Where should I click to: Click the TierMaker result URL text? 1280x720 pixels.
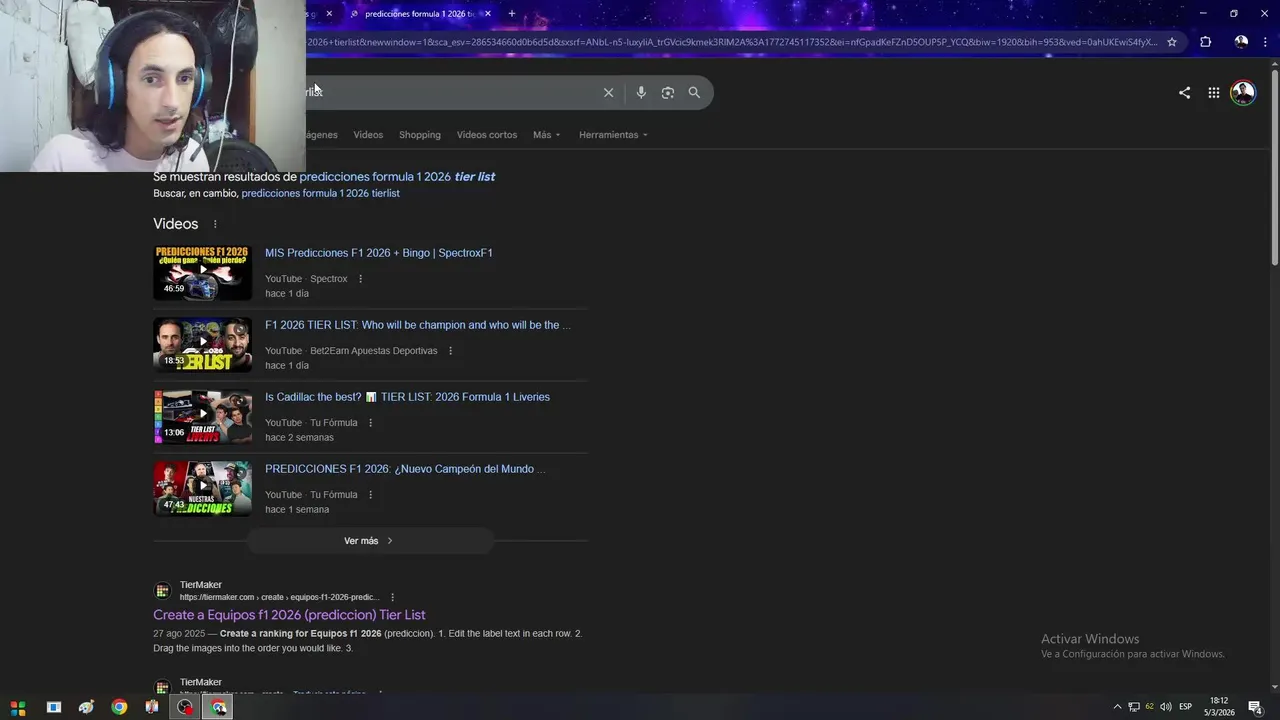point(279,597)
